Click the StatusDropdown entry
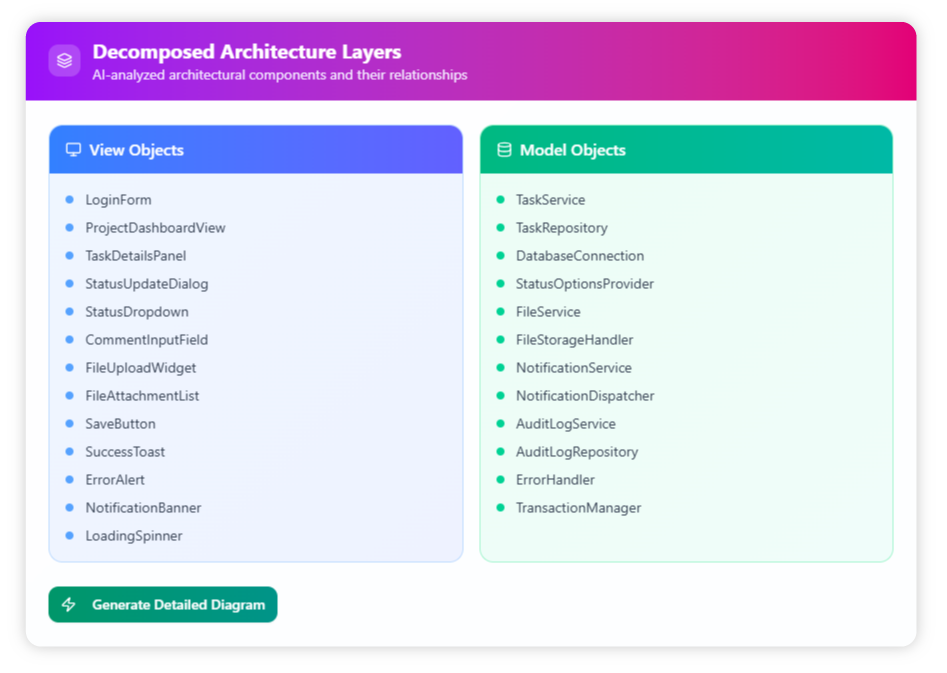 click(x=136, y=312)
